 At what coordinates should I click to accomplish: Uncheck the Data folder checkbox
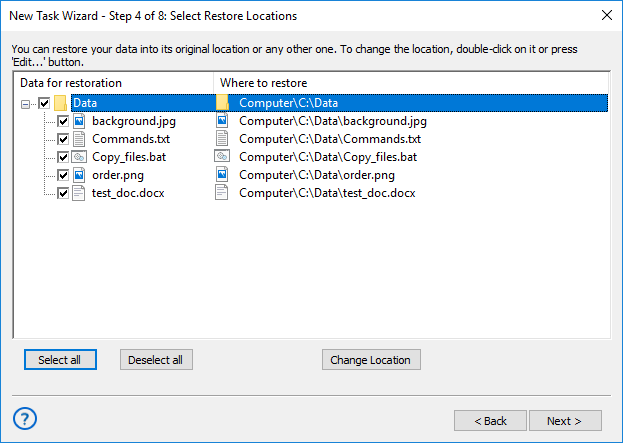[43, 103]
